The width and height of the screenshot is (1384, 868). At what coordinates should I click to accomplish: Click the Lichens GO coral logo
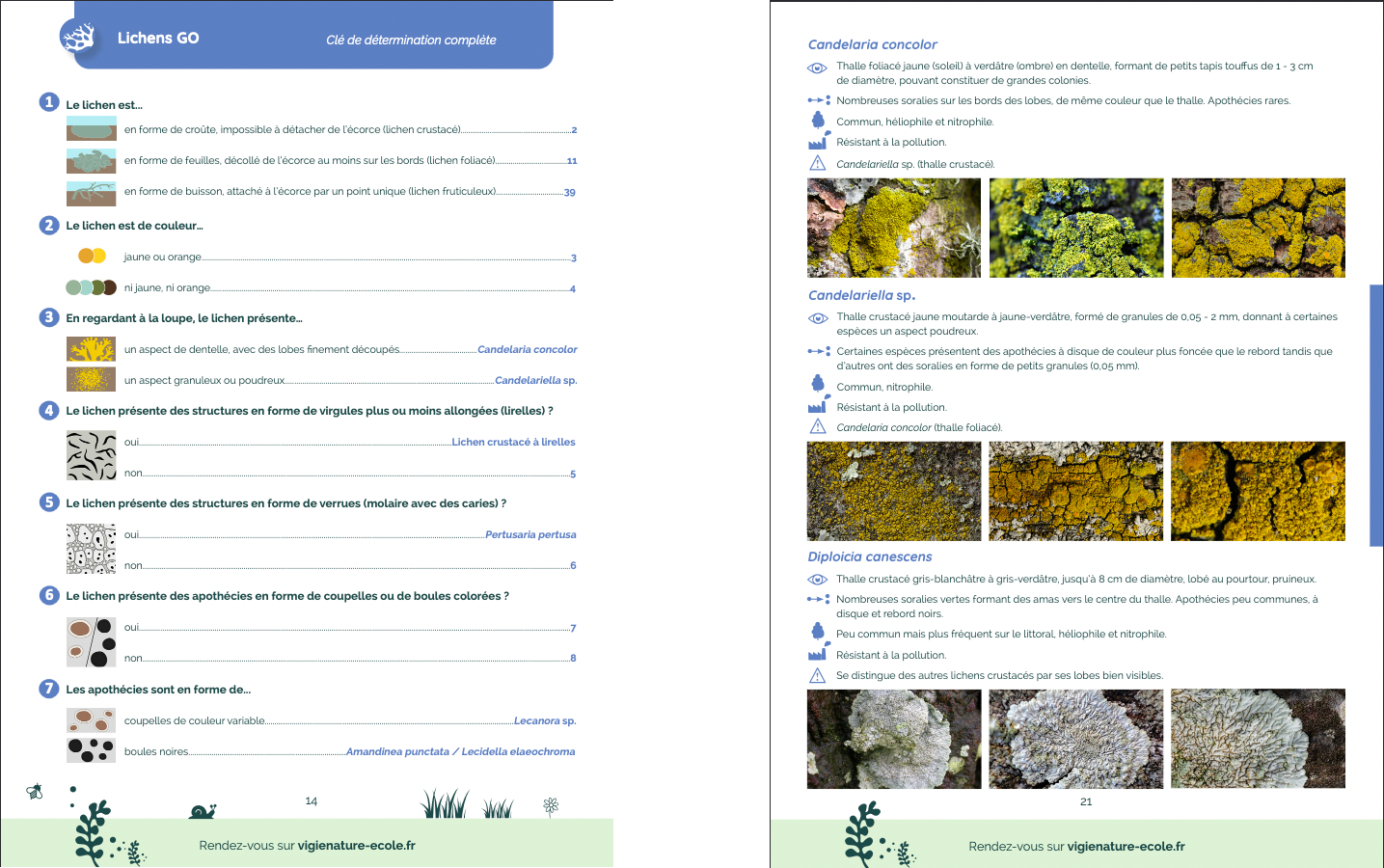(x=78, y=39)
